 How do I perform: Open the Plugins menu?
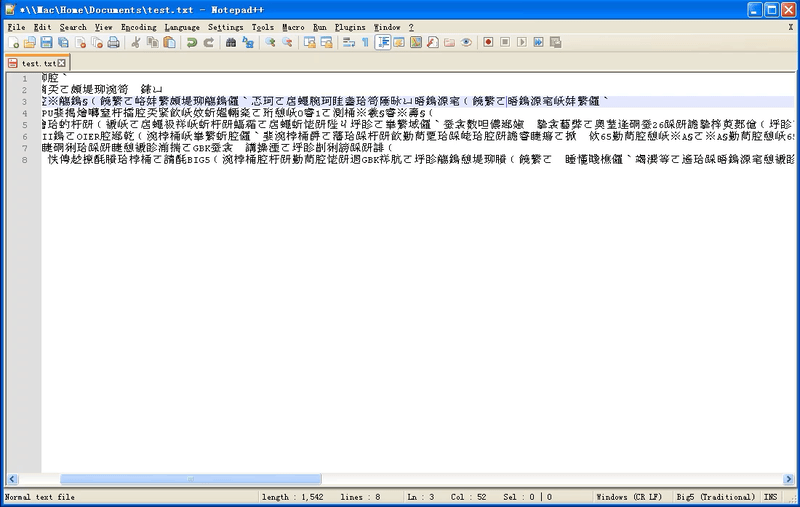(x=350, y=28)
